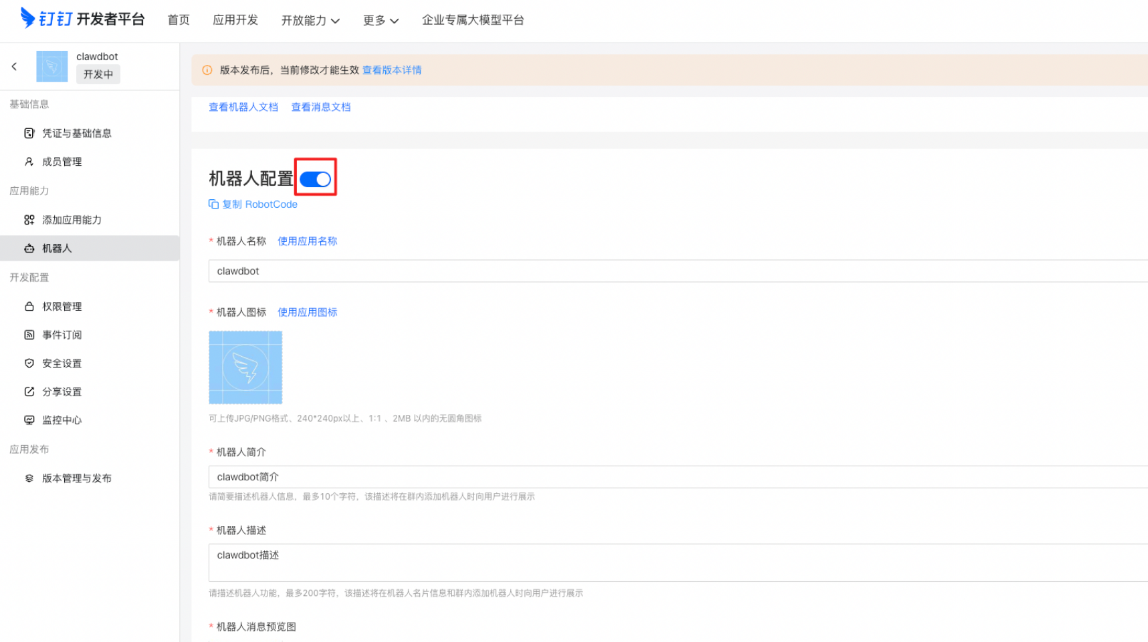The width and height of the screenshot is (1148, 642).
Task: Open 成员管理 in the sidebar
Action: (62, 162)
